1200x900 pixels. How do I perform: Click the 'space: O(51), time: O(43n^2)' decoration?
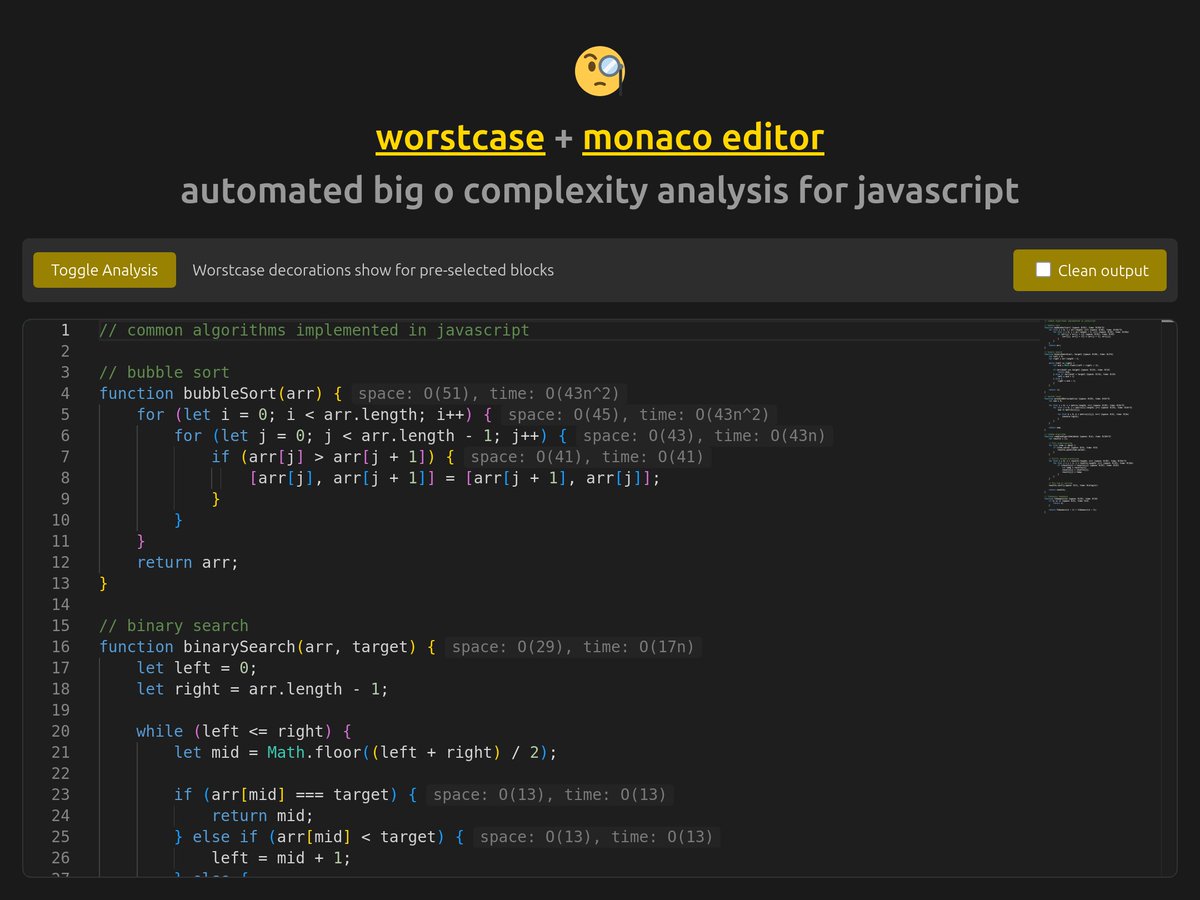click(x=491, y=393)
